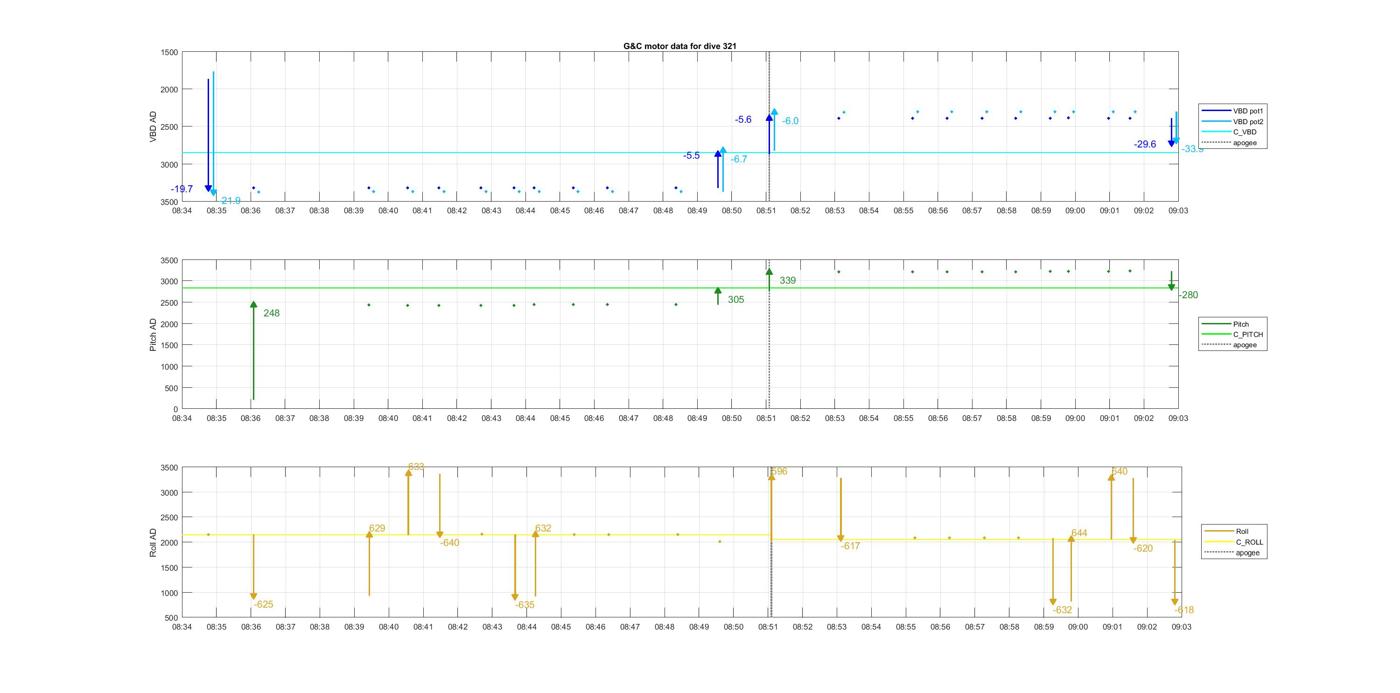
Task: Click the '644' roll data label
Action: coord(1079,534)
